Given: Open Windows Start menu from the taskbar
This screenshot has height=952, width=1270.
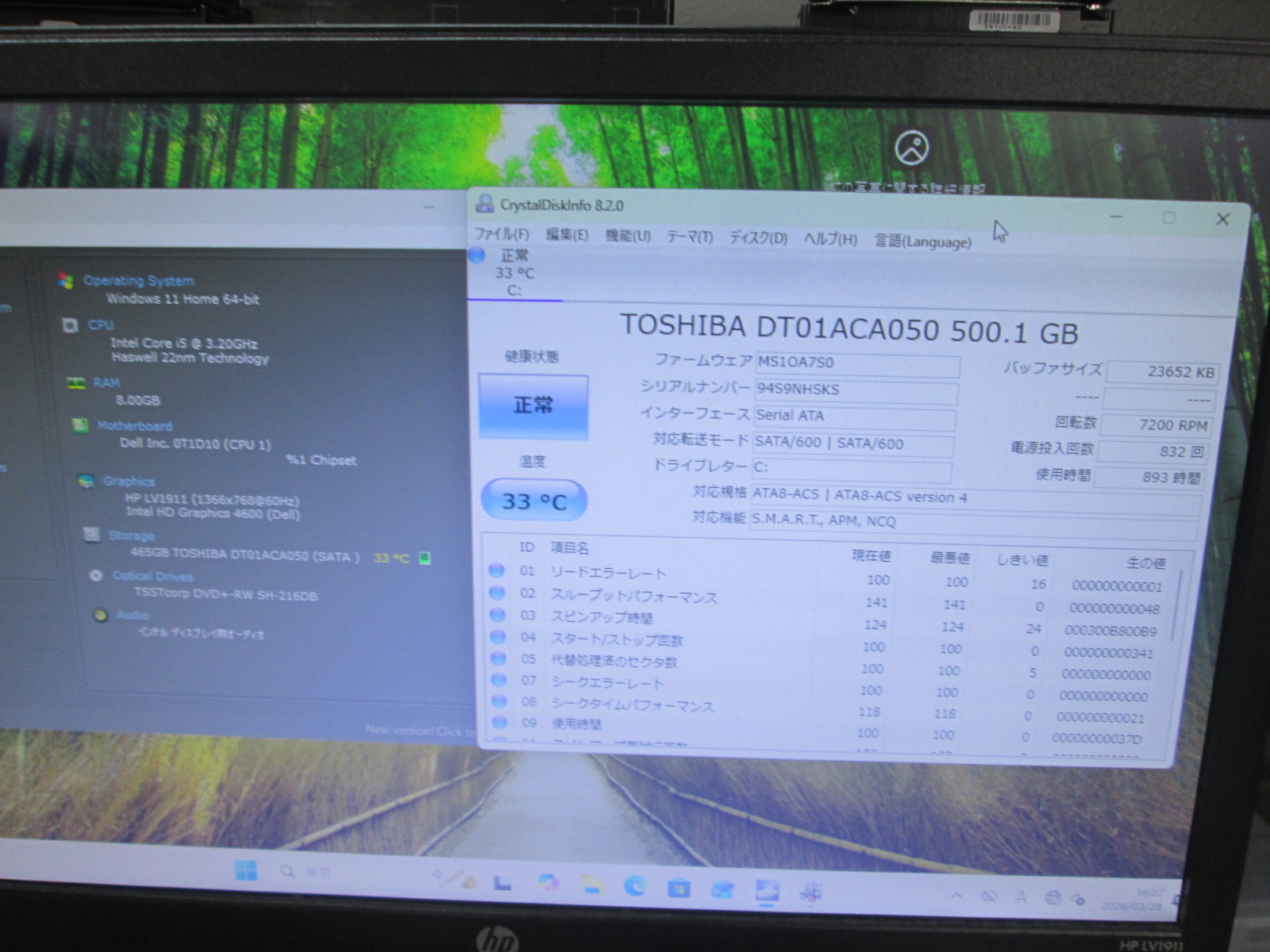Looking at the screenshot, I should 246,870.
